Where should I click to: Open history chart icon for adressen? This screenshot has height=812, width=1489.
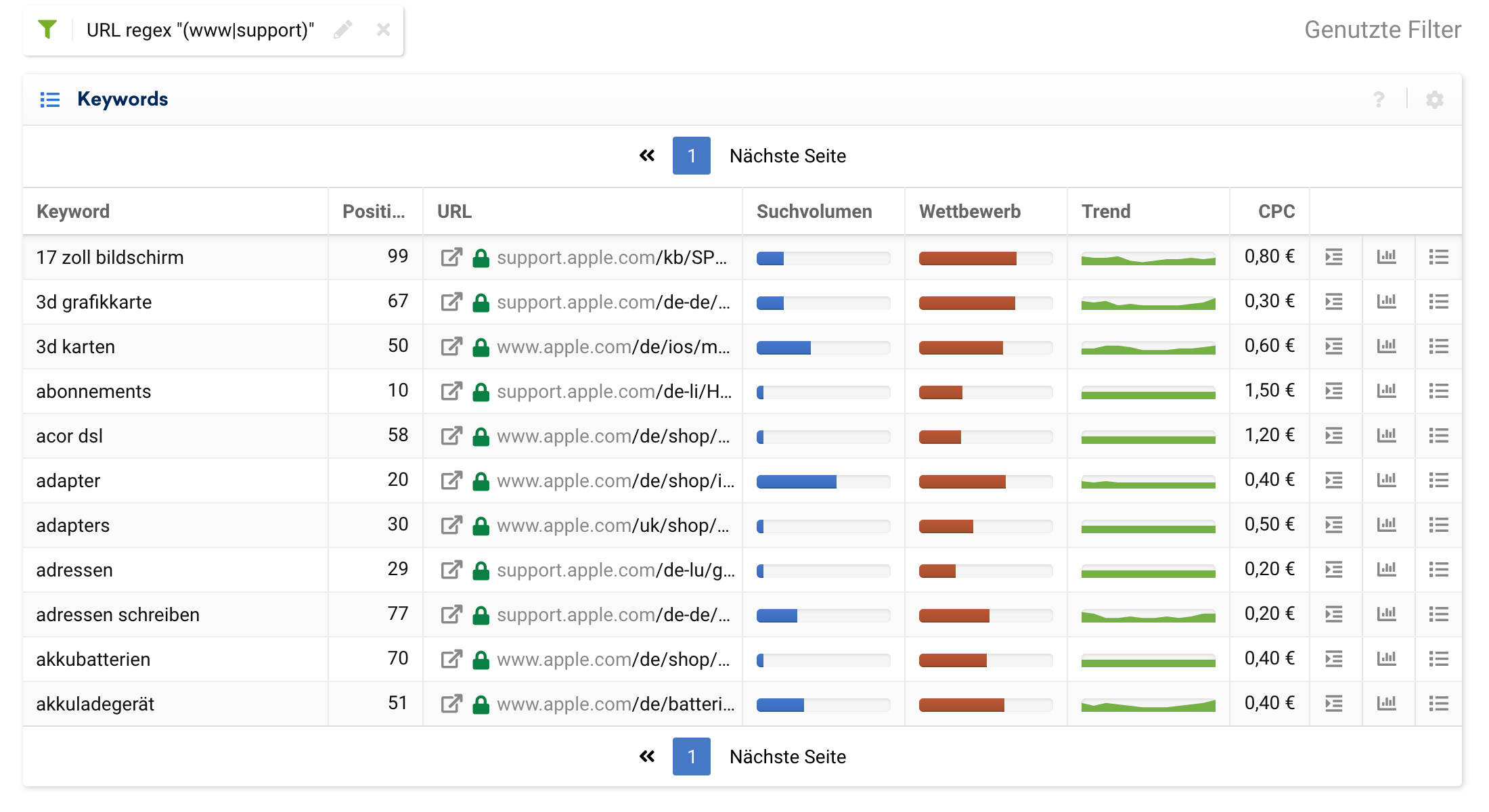point(1387,570)
